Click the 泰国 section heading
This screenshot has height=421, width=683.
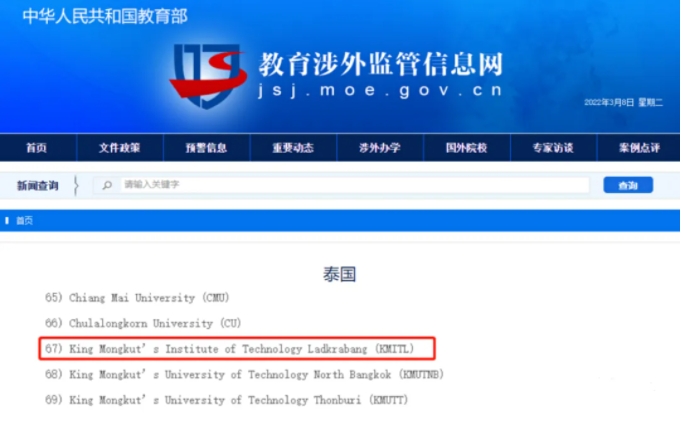point(340,274)
